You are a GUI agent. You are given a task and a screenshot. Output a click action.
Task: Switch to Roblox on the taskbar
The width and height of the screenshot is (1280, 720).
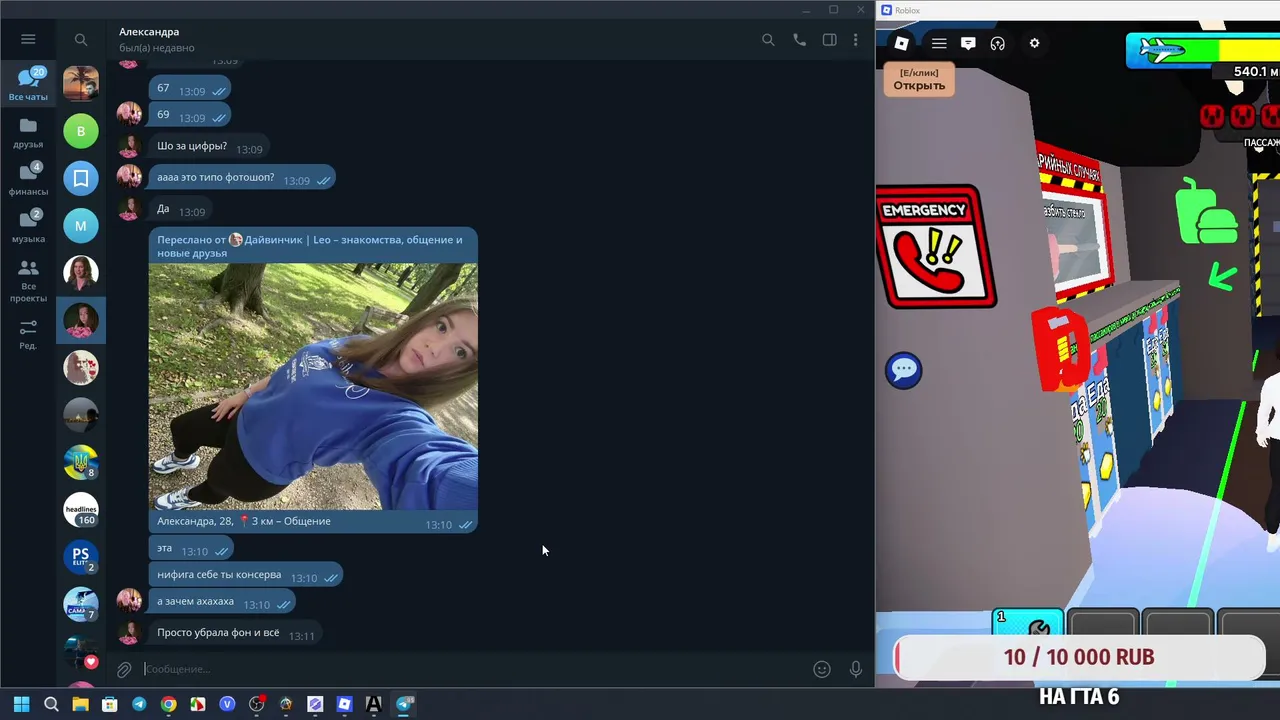point(344,704)
